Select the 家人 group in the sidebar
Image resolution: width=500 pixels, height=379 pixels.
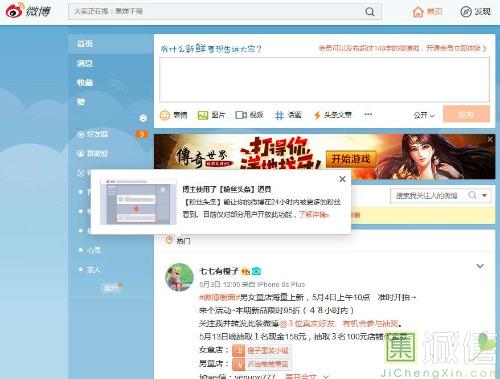pyautogui.click(x=90, y=269)
